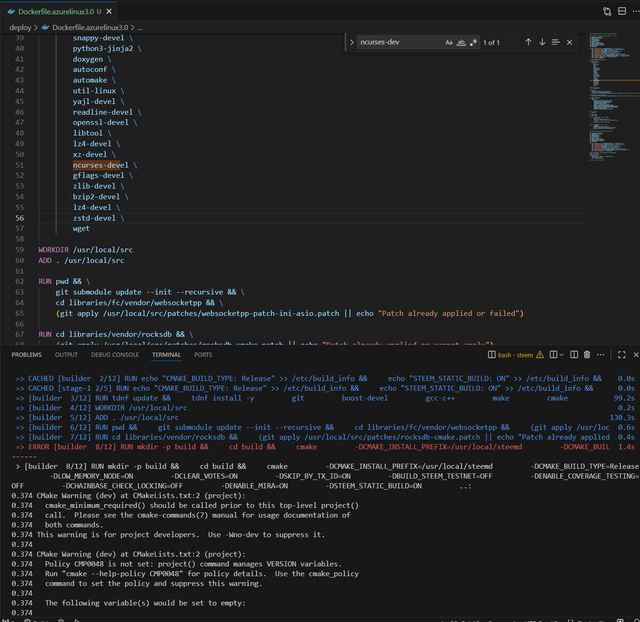Click 'git submodule update --init --recursive' line
640x622 pixels.
(x=150, y=292)
